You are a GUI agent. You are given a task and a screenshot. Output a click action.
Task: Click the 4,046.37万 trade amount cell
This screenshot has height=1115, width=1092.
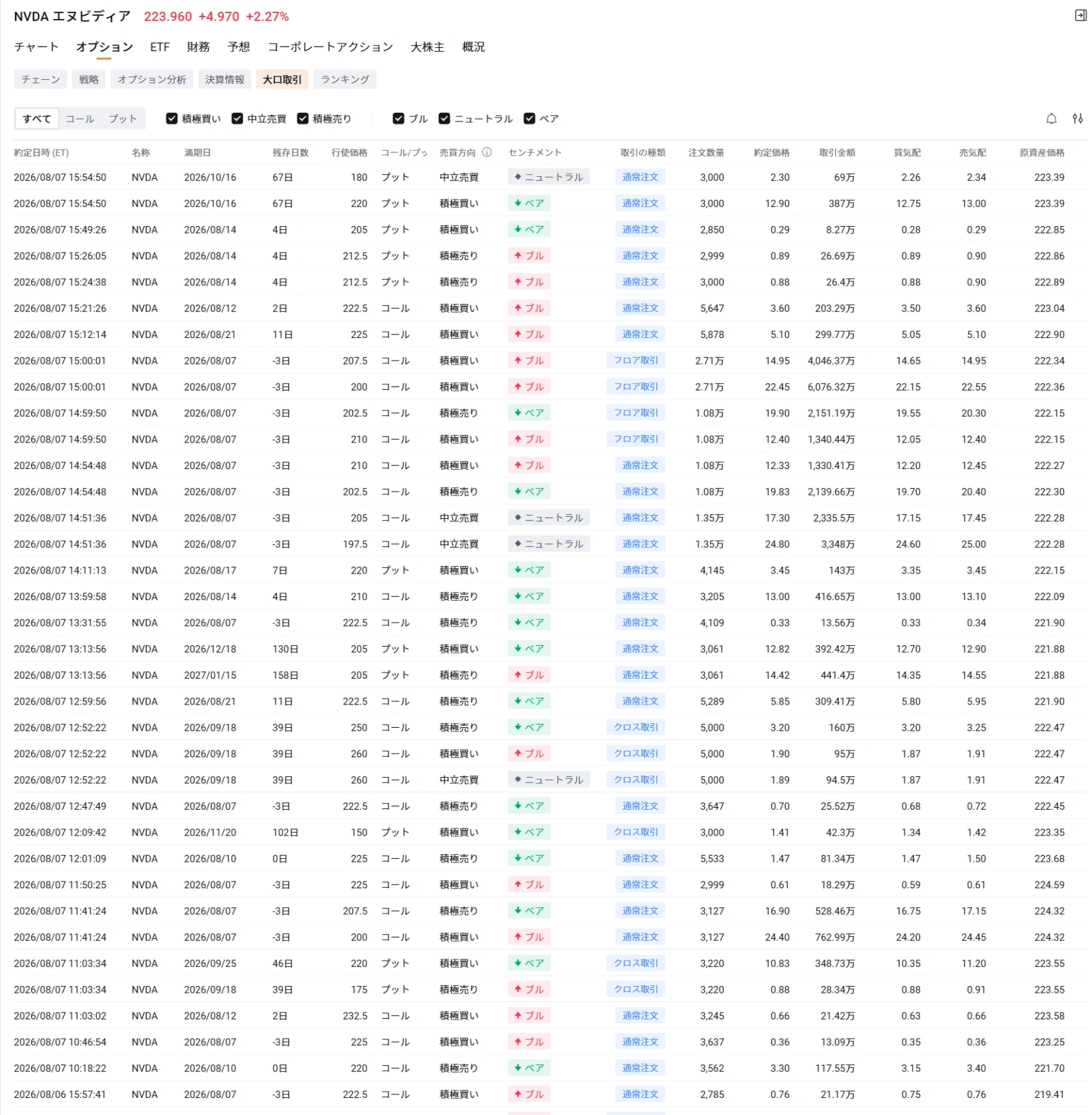[x=831, y=361]
